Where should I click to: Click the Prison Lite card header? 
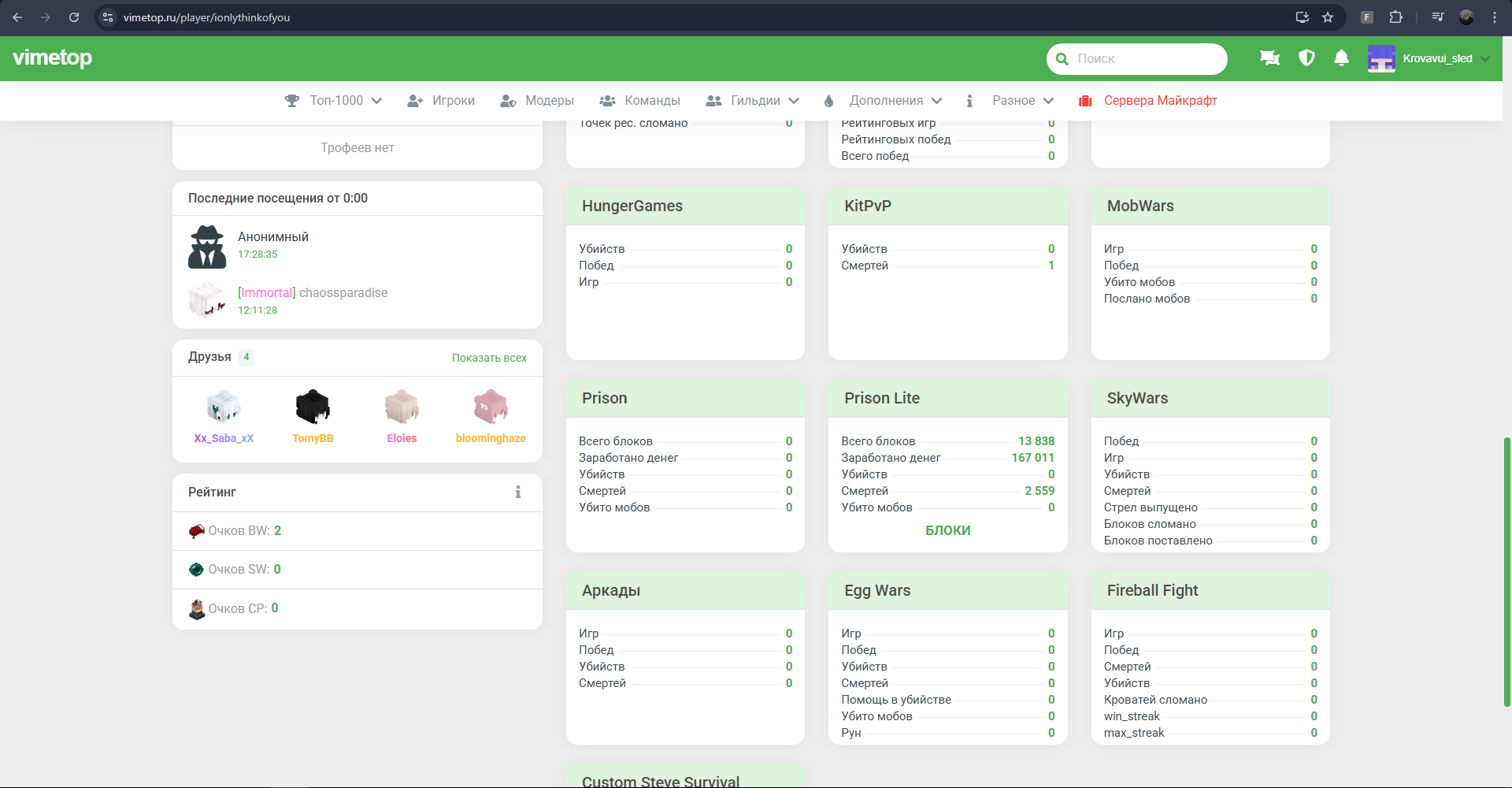pos(948,399)
